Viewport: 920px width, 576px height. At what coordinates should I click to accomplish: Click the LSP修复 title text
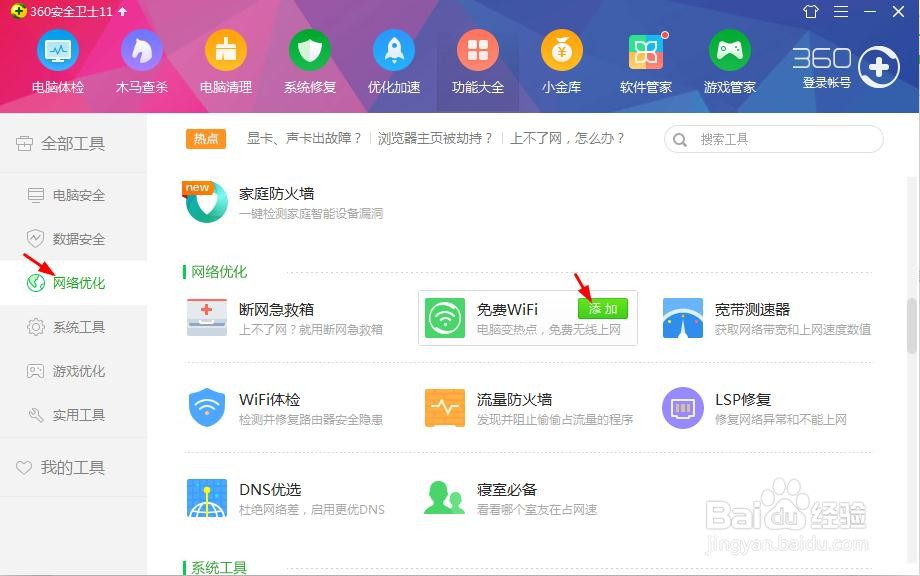(x=743, y=399)
